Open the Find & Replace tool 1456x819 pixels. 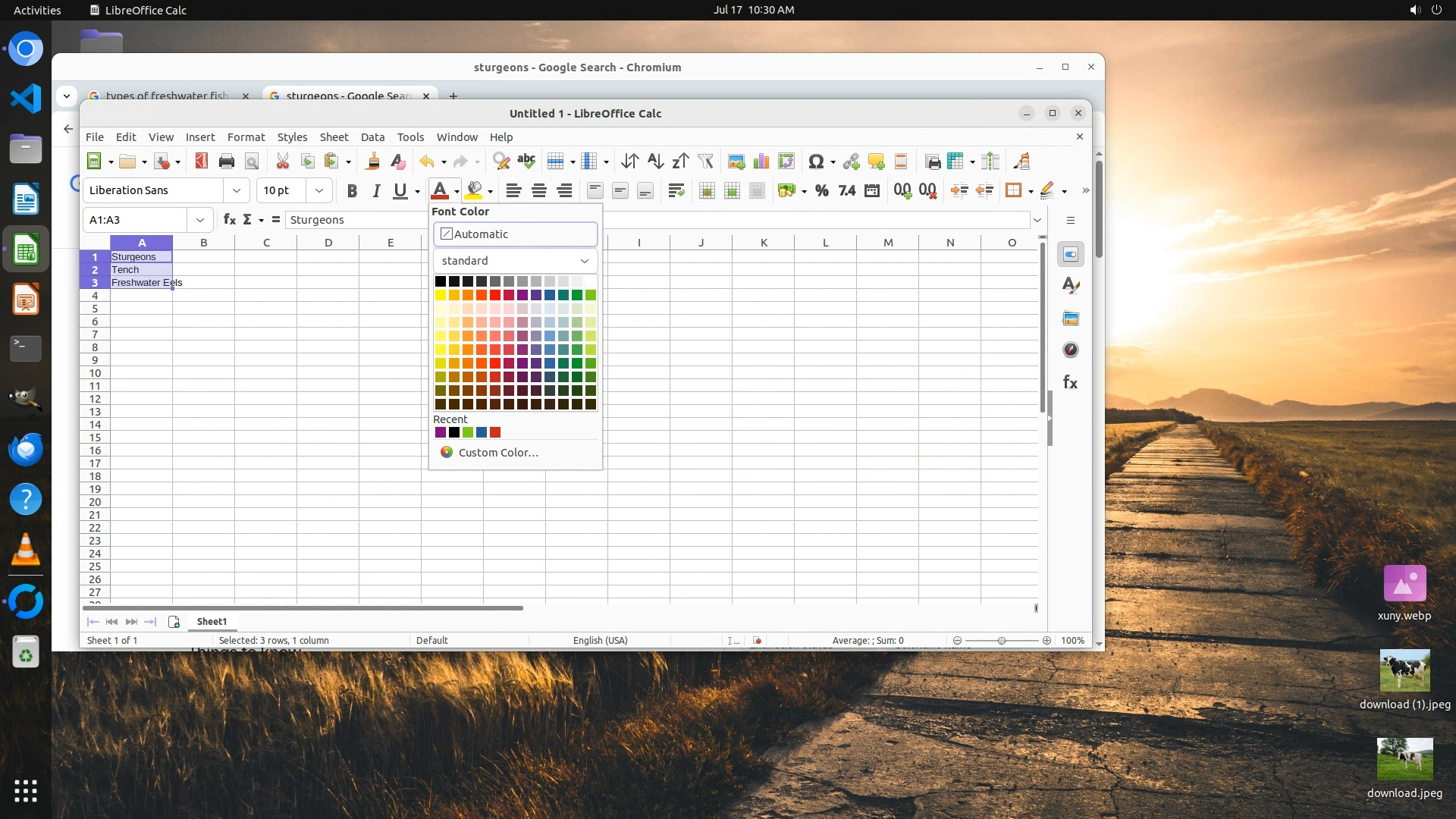[x=500, y=161]
